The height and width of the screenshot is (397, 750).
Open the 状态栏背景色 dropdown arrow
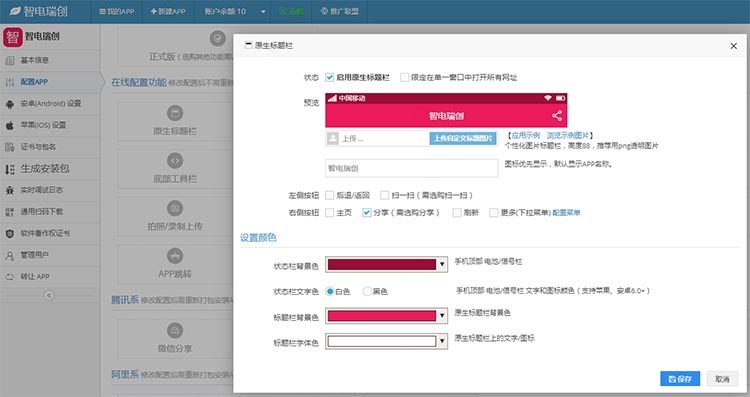point(442,265)
